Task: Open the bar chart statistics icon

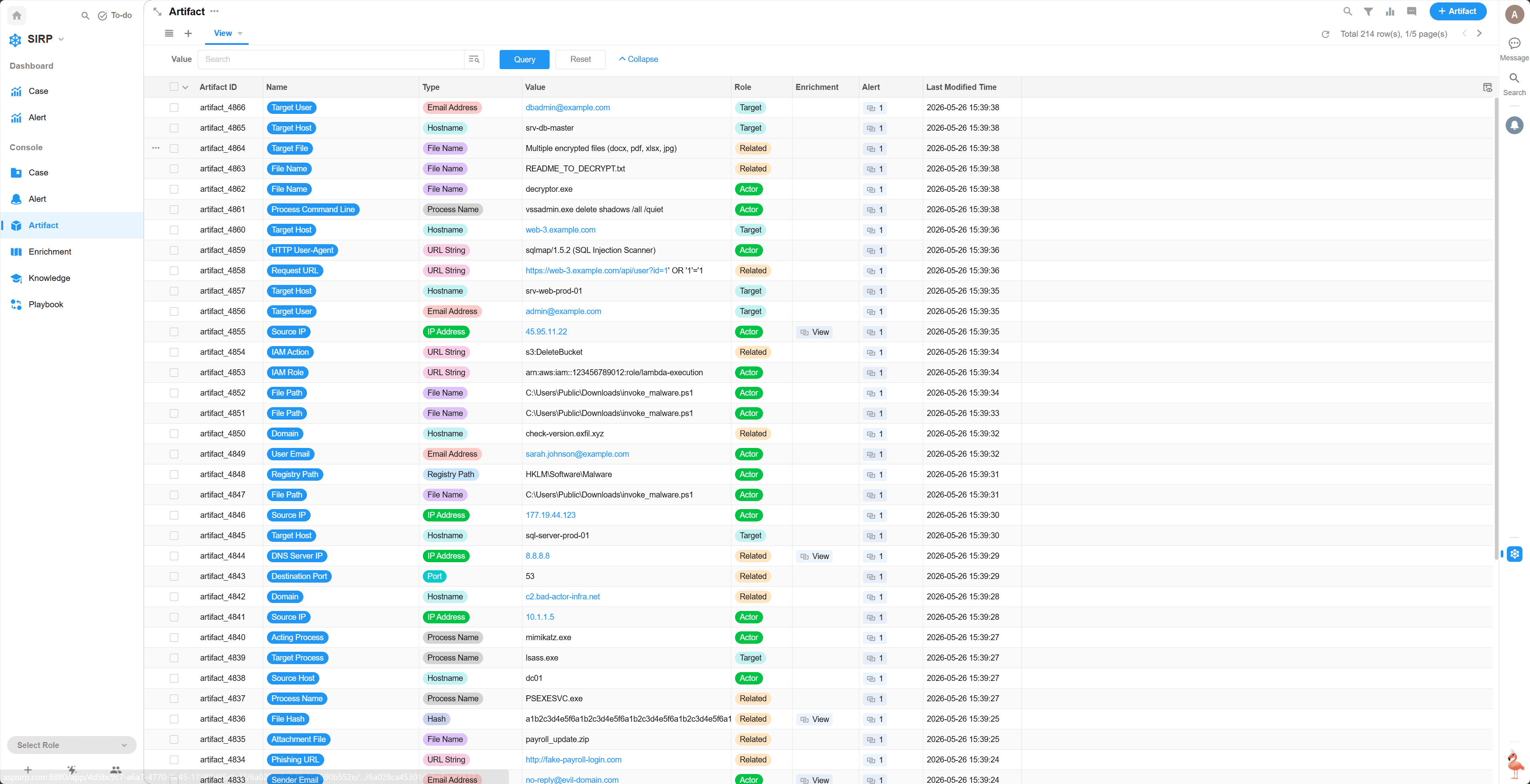Action: [1390, 11]
